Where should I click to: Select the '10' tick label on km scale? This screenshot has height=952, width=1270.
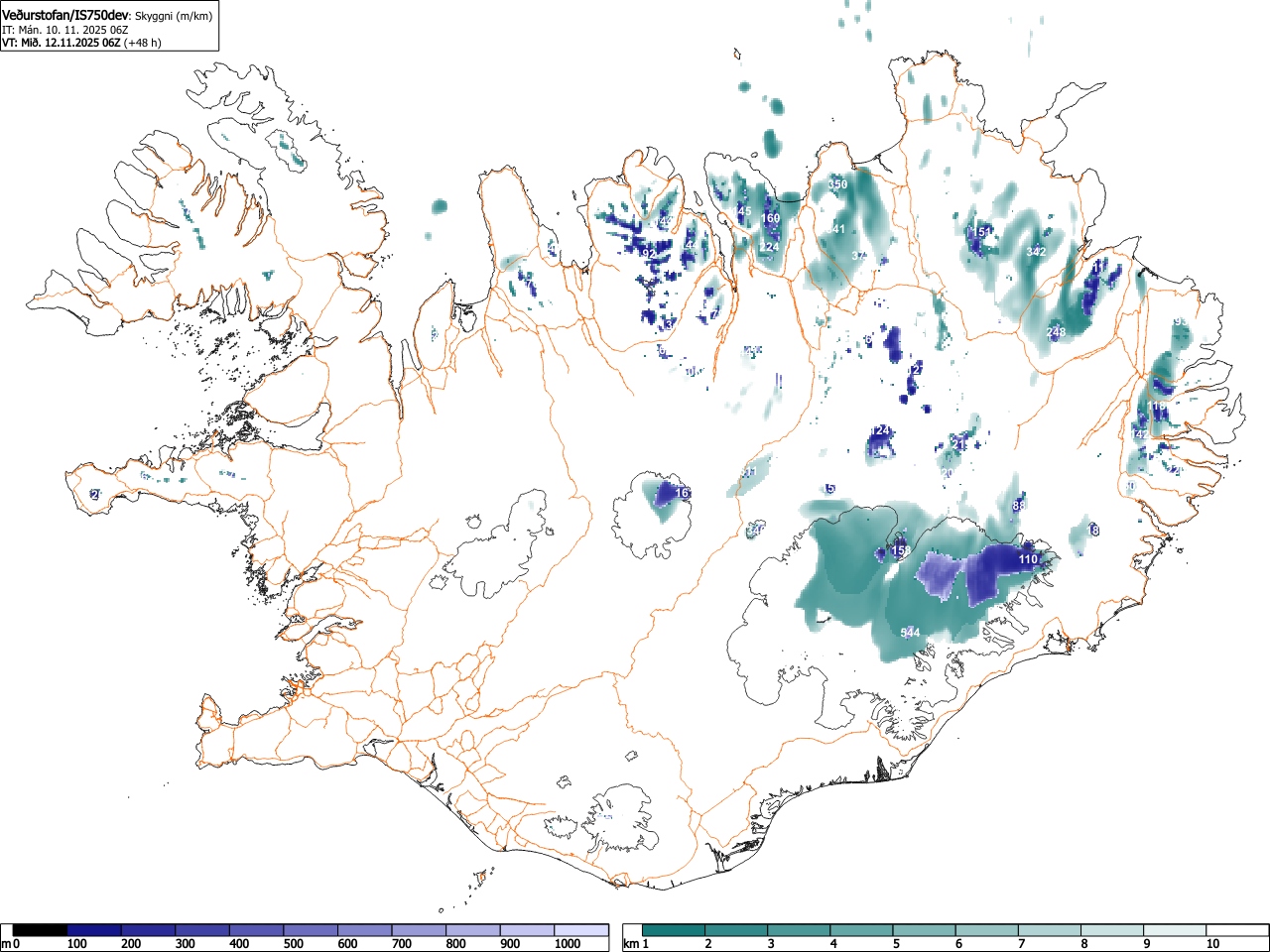coord(1212,944)
